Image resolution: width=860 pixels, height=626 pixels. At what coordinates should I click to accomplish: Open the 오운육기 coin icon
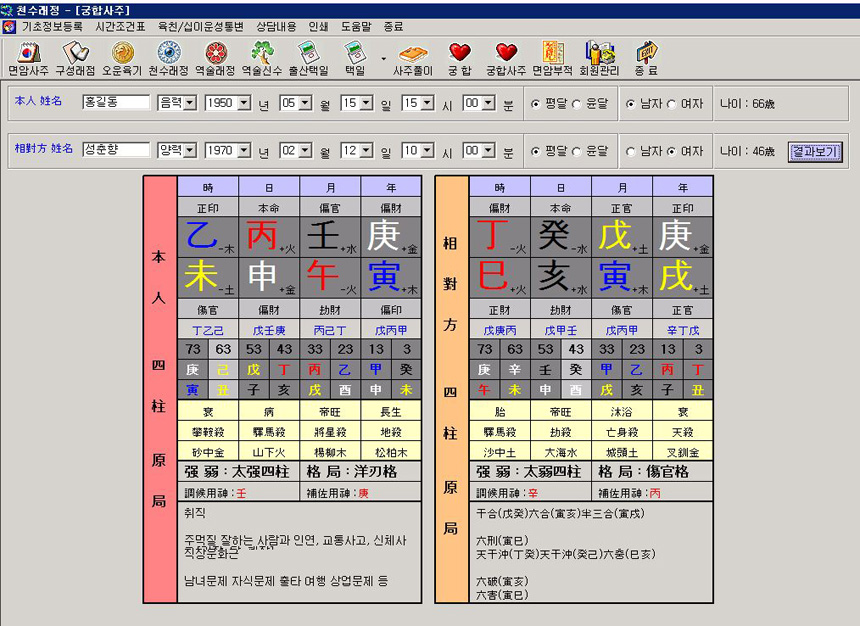(122, 58)
